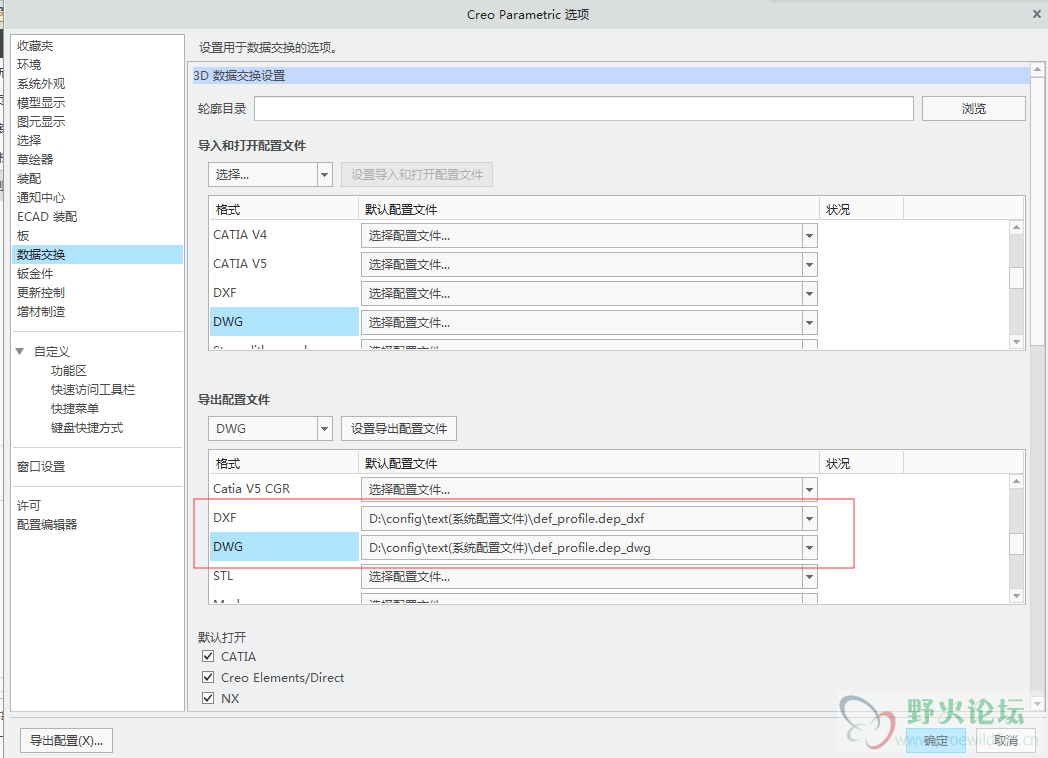Open the 配置编辑器
Image resolution: width=1048 pixels, height=758 pixels.
[47, 524]
